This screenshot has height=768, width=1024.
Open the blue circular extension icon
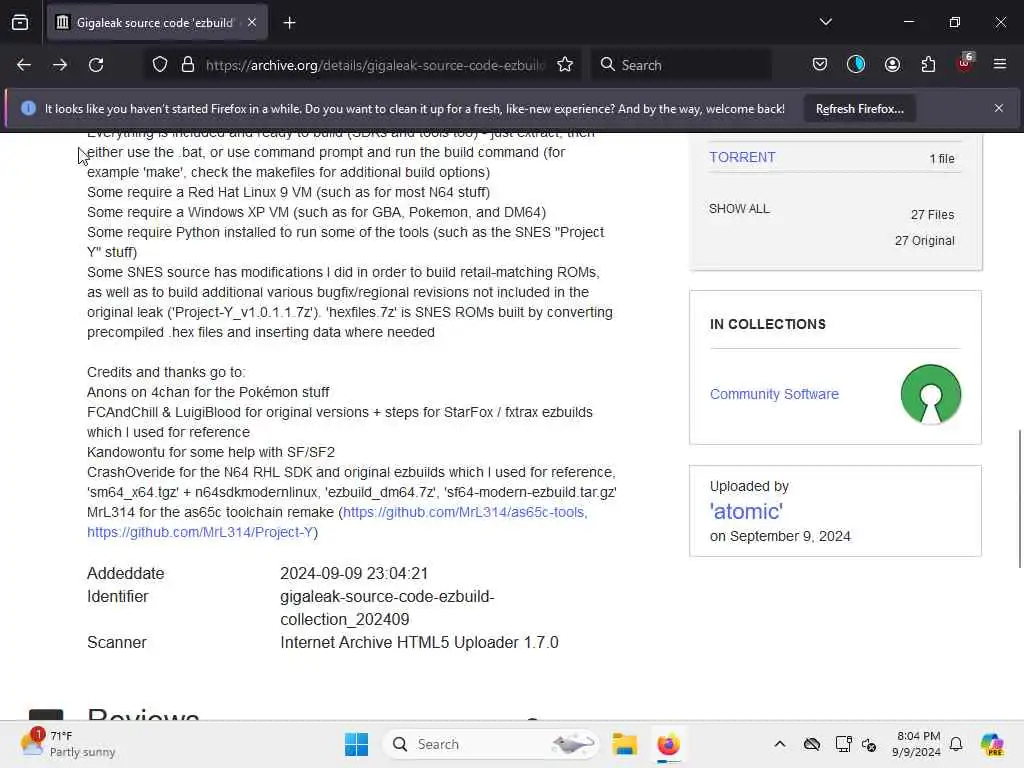pyautogui.click(x=856, y=65)
